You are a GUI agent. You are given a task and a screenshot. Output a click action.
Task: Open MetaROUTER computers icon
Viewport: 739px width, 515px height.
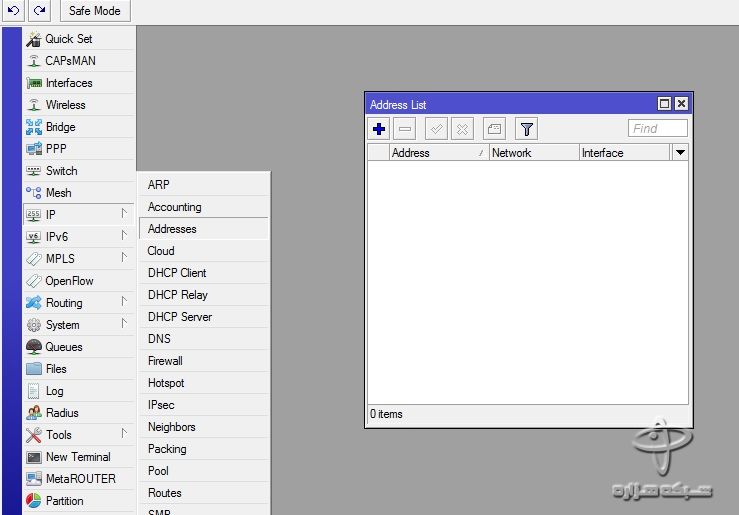pos(33,479)
